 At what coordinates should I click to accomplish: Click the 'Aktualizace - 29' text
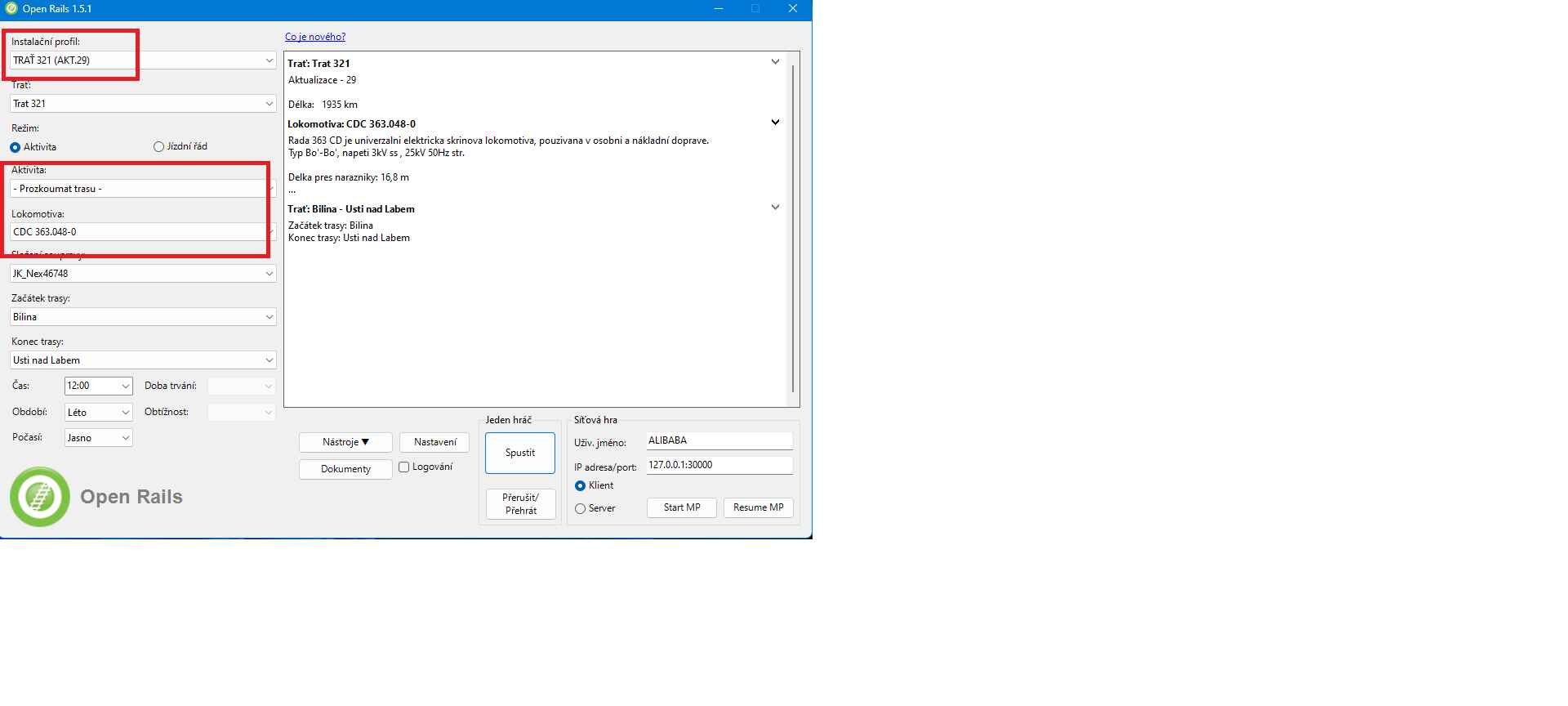(x=322, y=80)
